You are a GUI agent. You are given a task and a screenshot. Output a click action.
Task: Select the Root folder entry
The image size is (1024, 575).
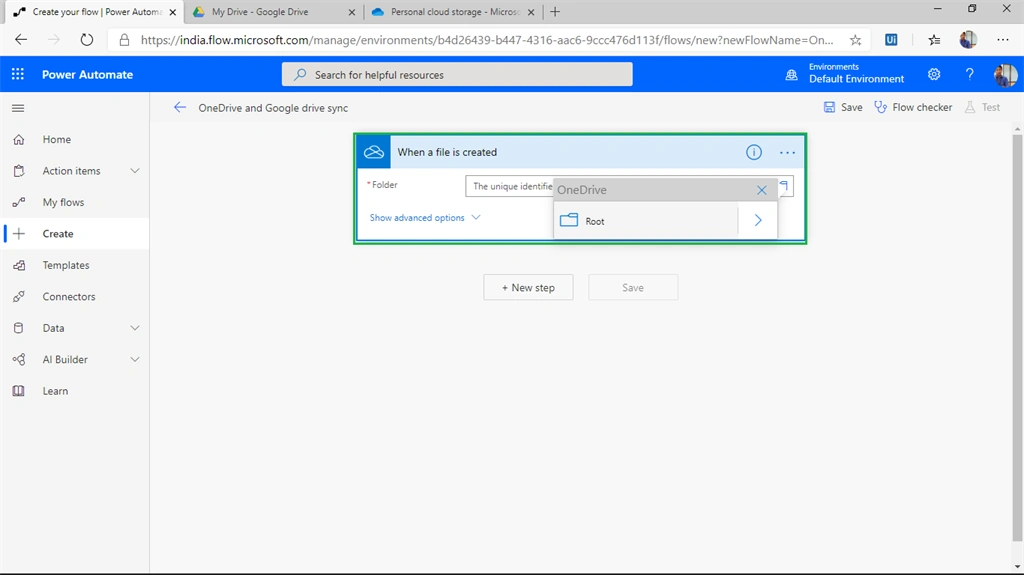tap(645, 220)
